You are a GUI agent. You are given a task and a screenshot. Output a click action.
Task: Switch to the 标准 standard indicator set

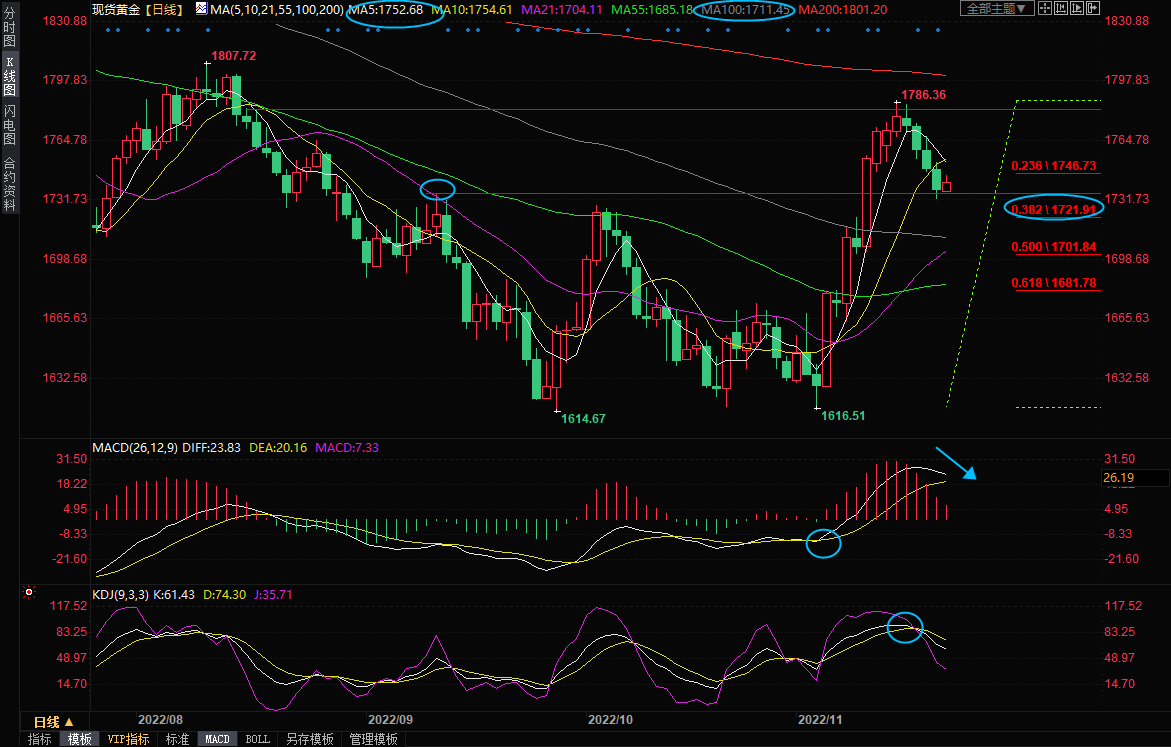coord(177,740)
